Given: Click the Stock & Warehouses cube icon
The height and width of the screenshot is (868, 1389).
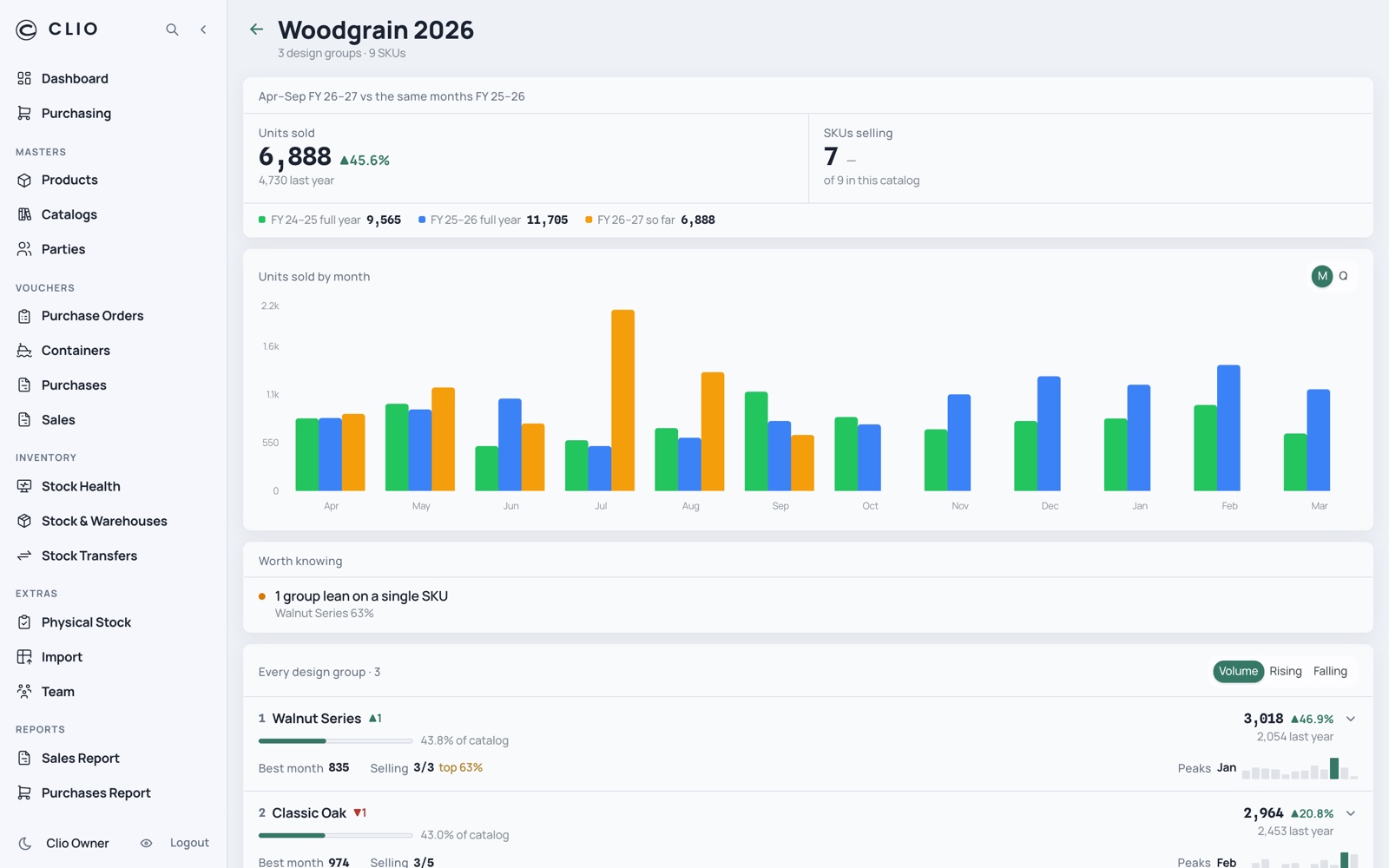Looking at the screenshot, I should 24,521.
